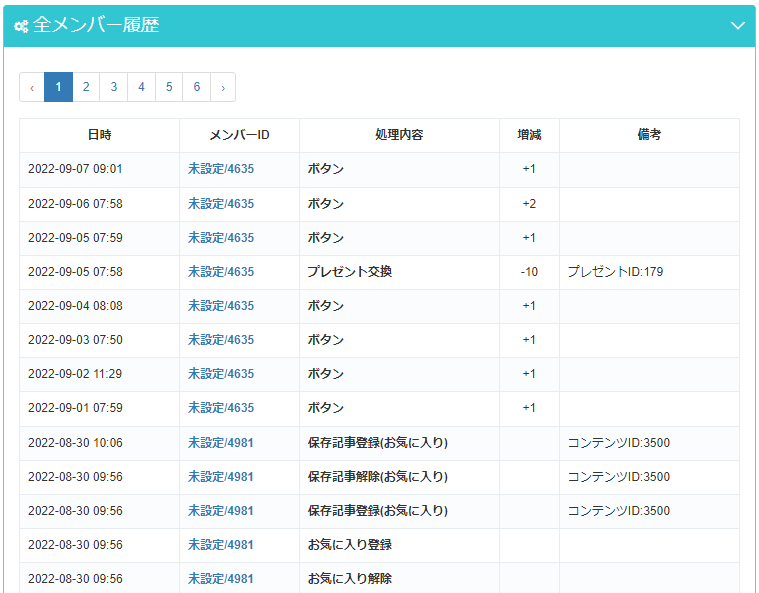The width and height of the screenshot is (759, 593).
Task: Navigate to page 5 of results
Action: pyautogui.click(x=169, y=87)
